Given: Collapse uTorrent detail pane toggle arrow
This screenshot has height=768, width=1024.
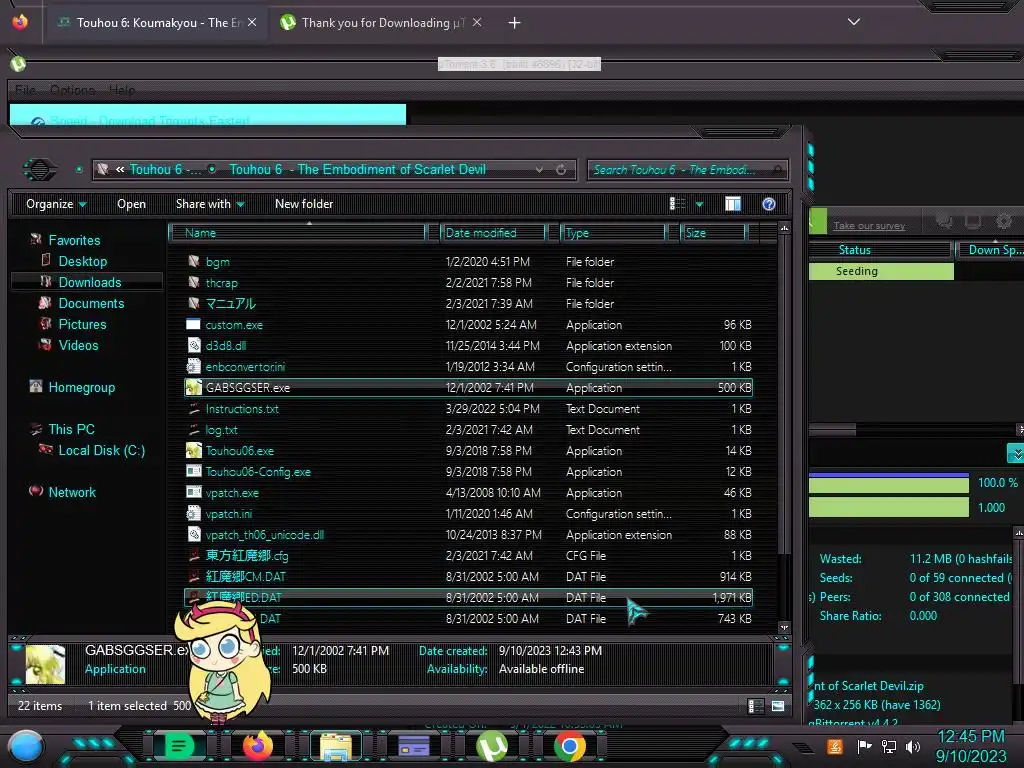Looking at the screenshot, I should [x=1016, y=453].
